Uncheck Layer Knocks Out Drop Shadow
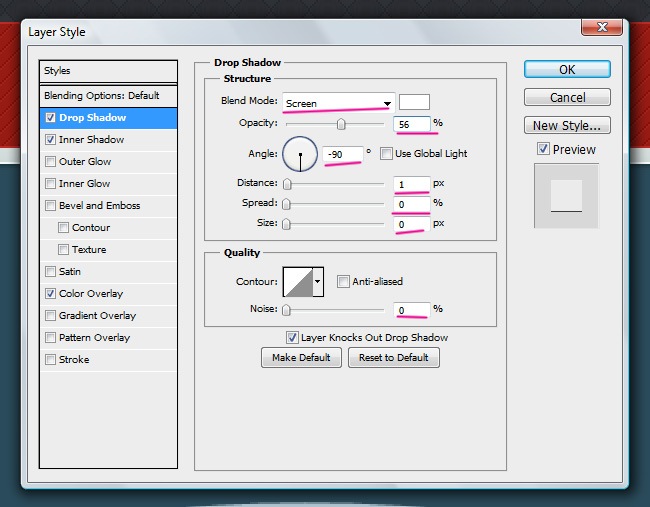 (292, 338)
